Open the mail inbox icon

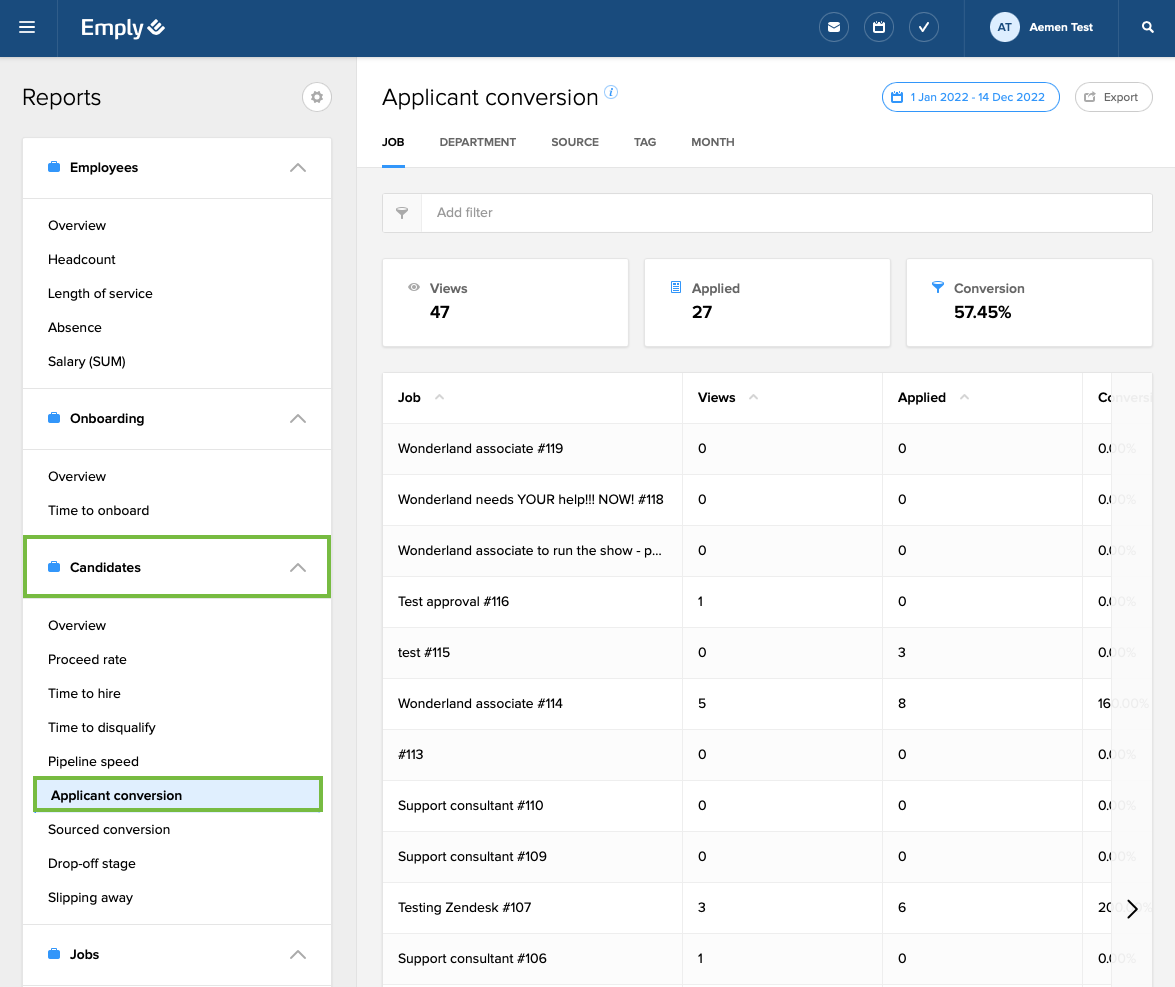tap(833, 28)
